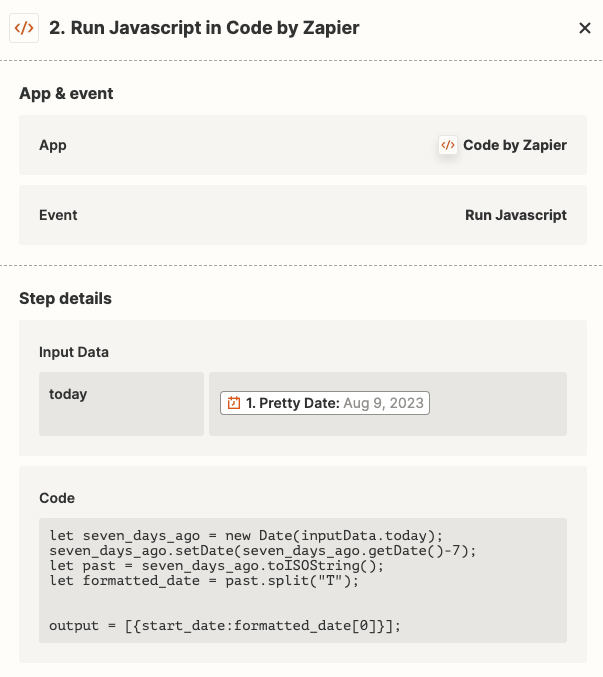Click the App row label

pos(53,145)
